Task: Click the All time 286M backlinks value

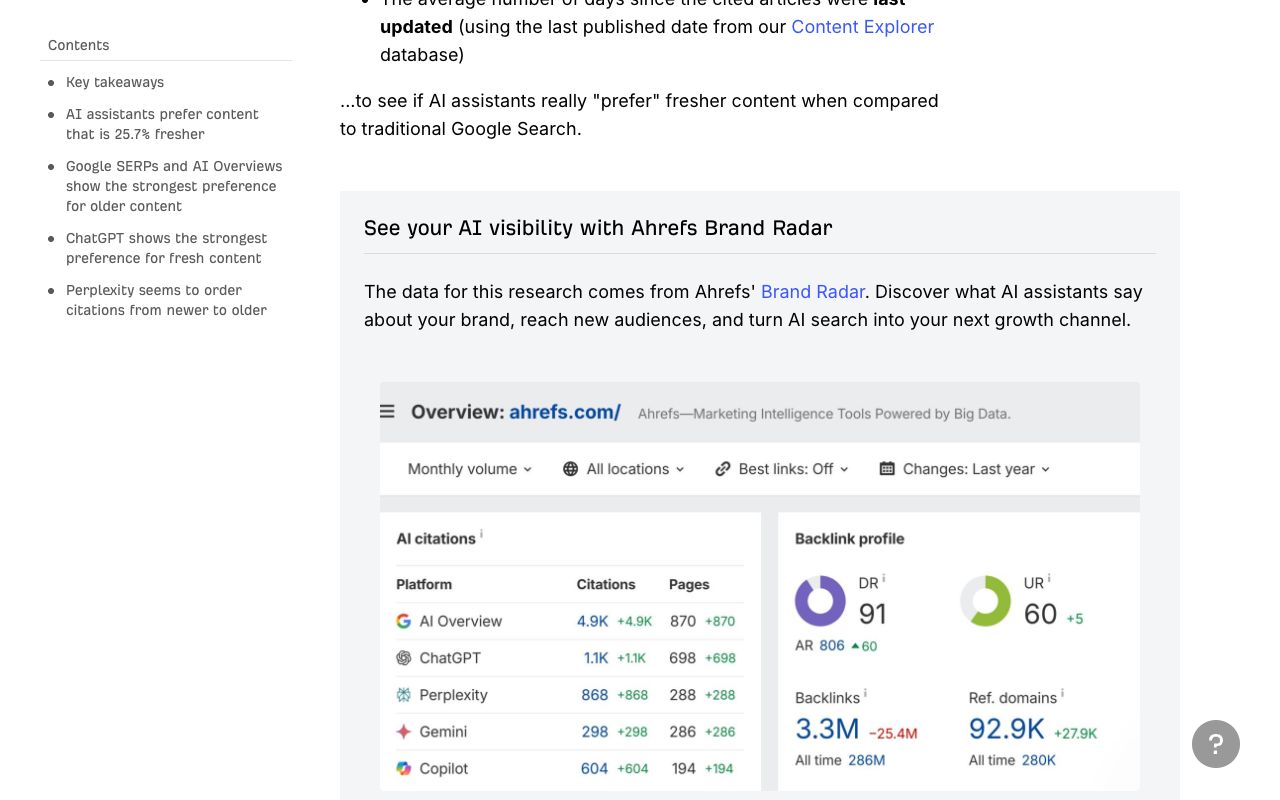Action: pyautogui.click(x=867, y=760)
